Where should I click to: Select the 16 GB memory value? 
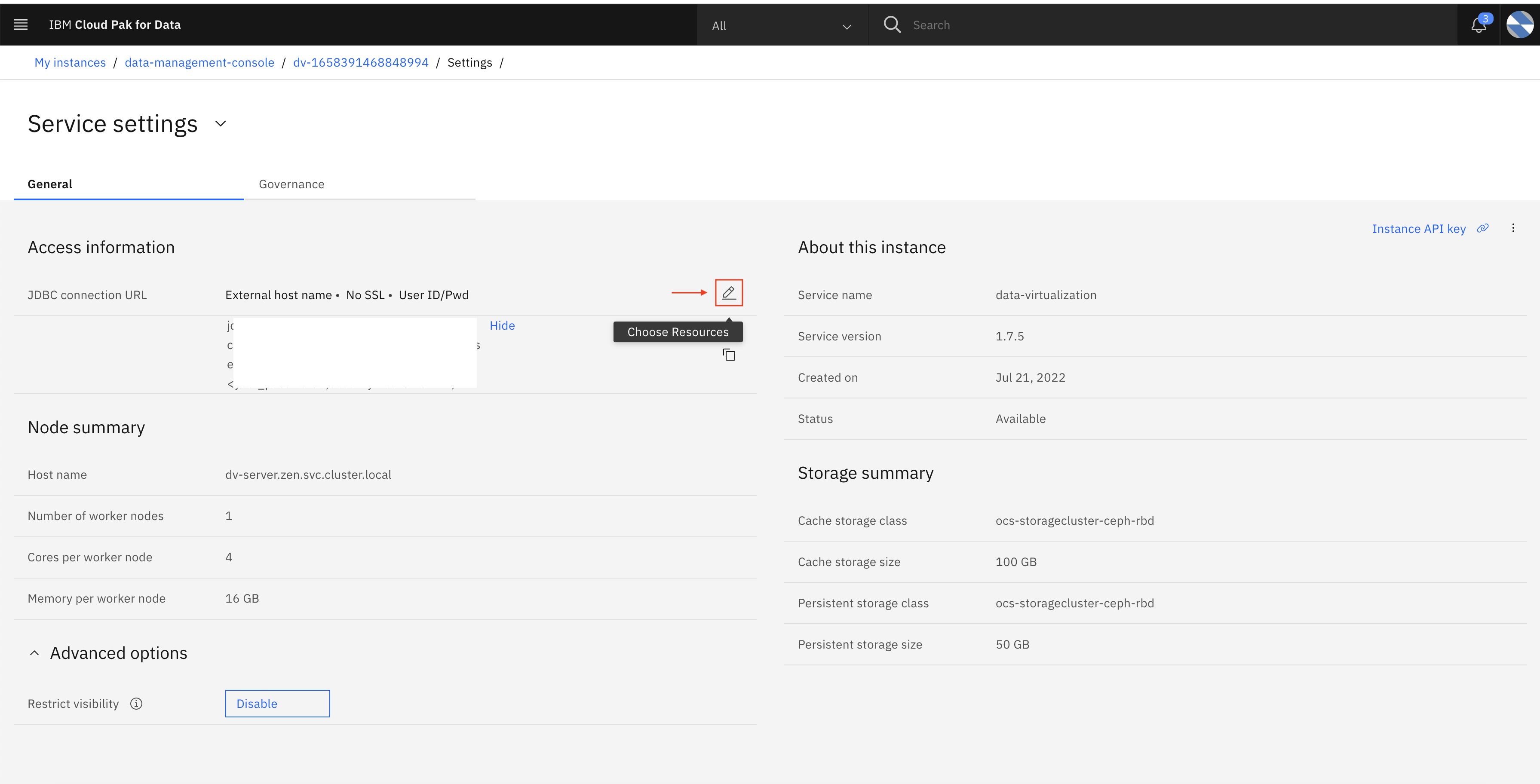(242, 598)
